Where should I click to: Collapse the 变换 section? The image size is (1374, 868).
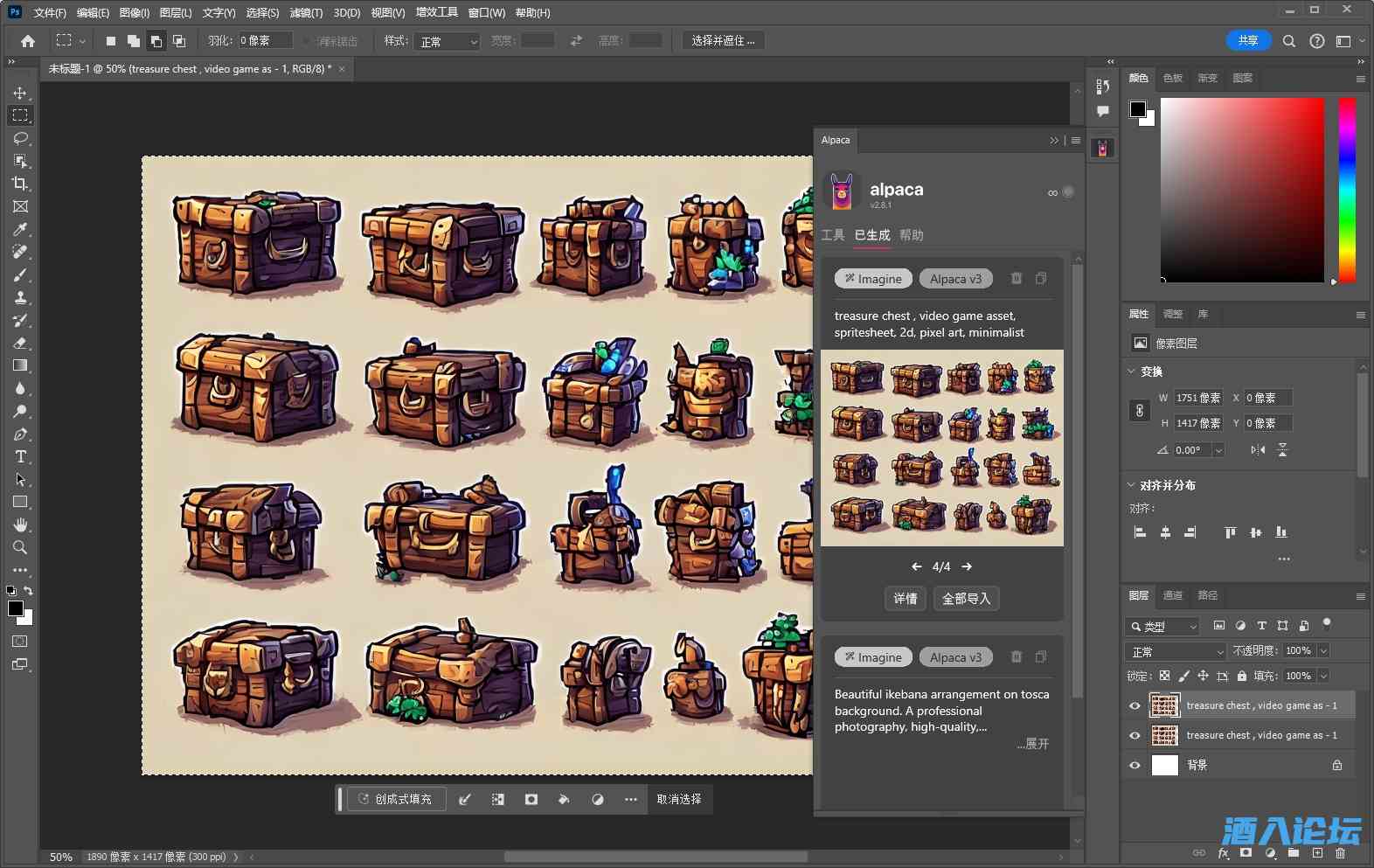pos(1132,372)
